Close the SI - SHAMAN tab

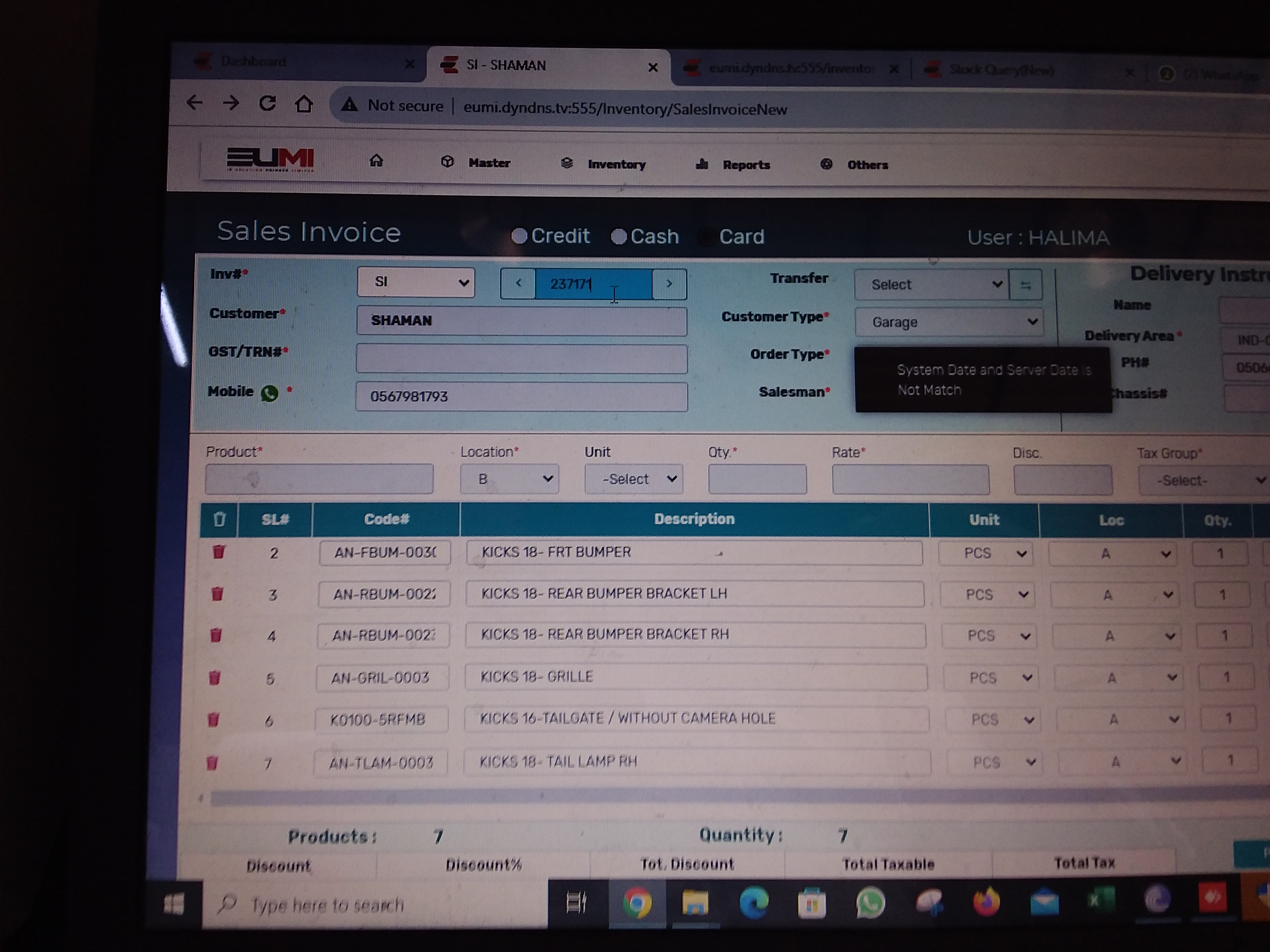(653, 67)
